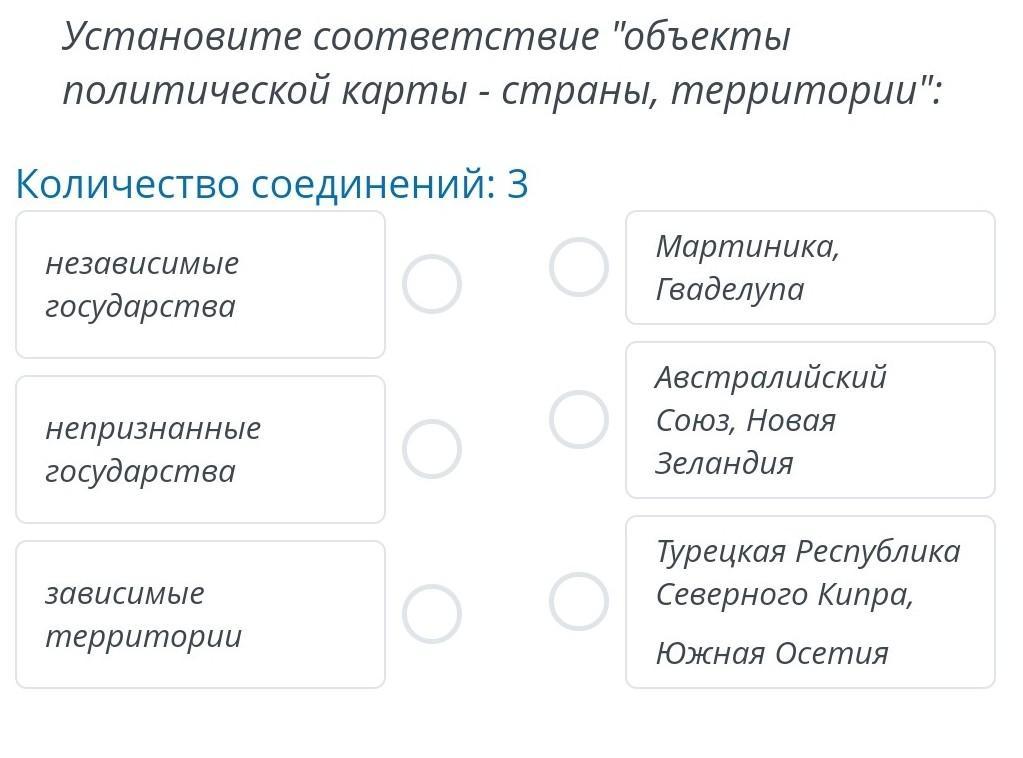Click the Северного Кипра, Южная Осетия card

pos(810,601)
